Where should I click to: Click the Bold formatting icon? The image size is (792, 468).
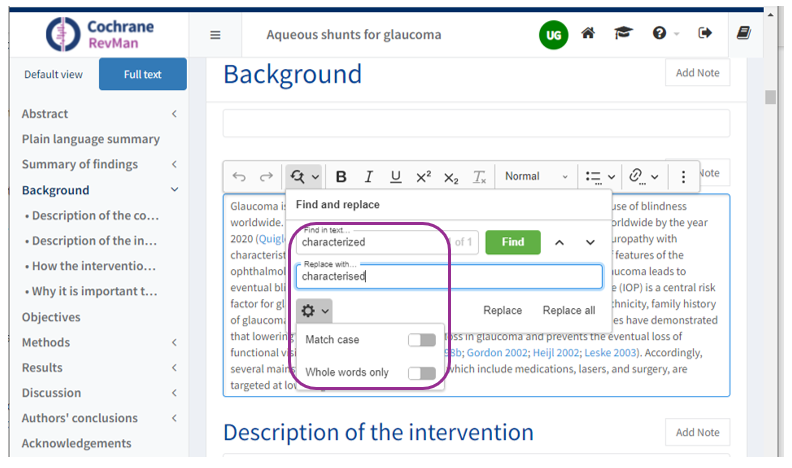pyautogui.click(x=341, y=177)
